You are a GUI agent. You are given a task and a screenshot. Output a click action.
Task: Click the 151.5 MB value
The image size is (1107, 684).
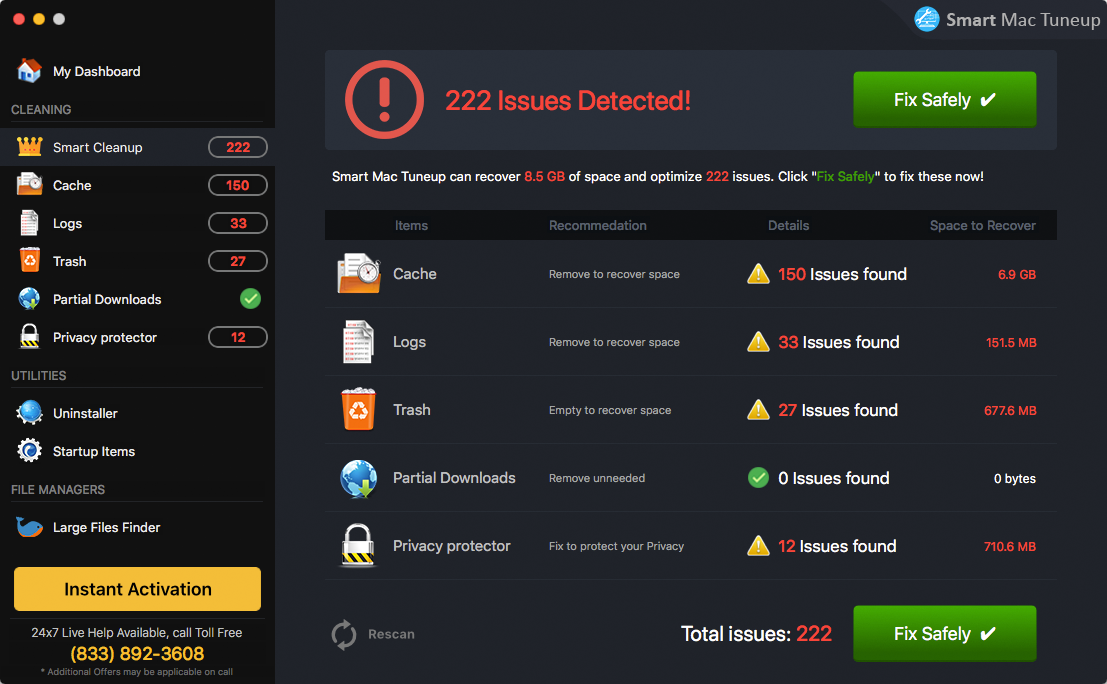pyautogui.click(x=1011, y=342)
